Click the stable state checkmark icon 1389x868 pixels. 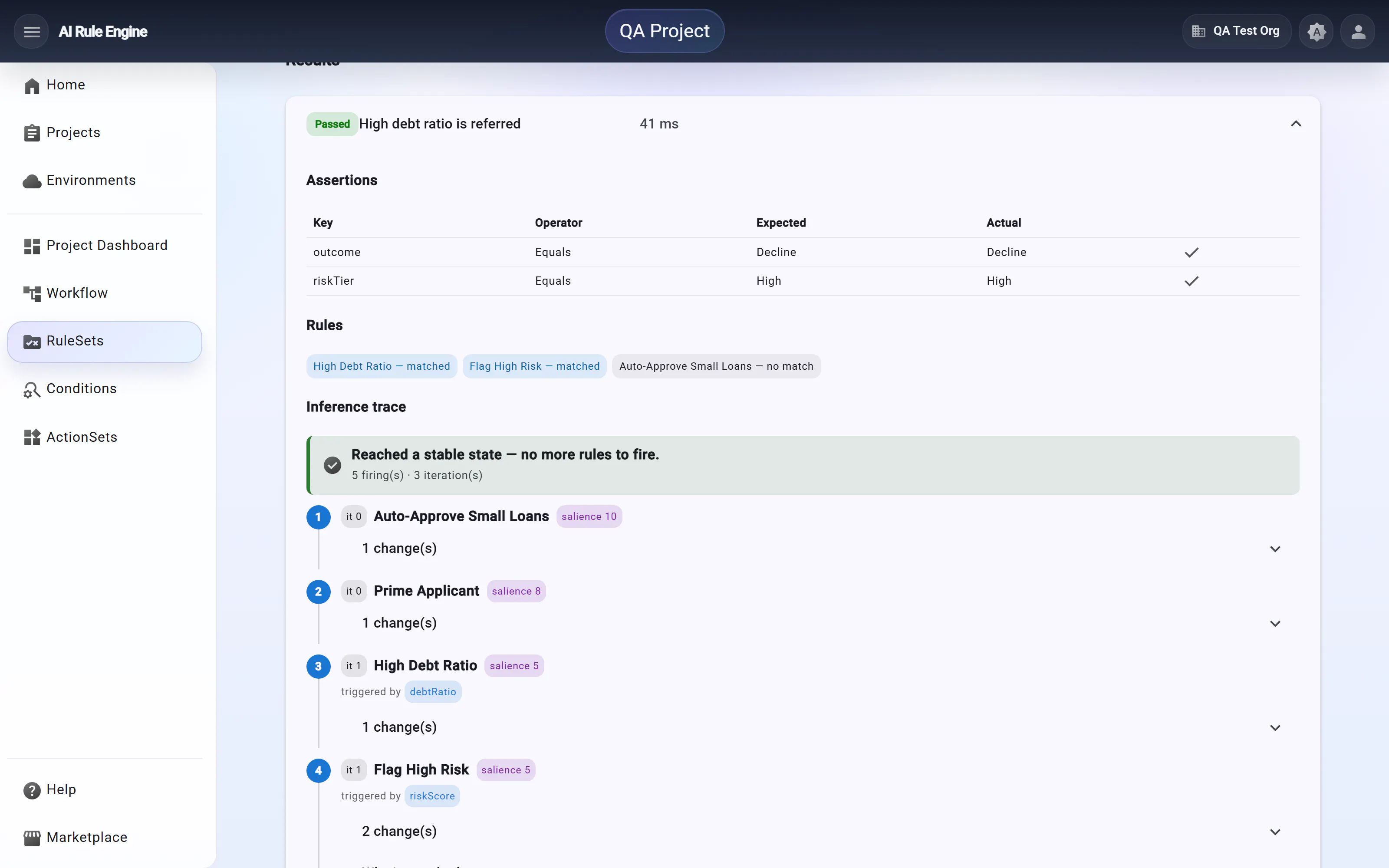pos(332,465)
